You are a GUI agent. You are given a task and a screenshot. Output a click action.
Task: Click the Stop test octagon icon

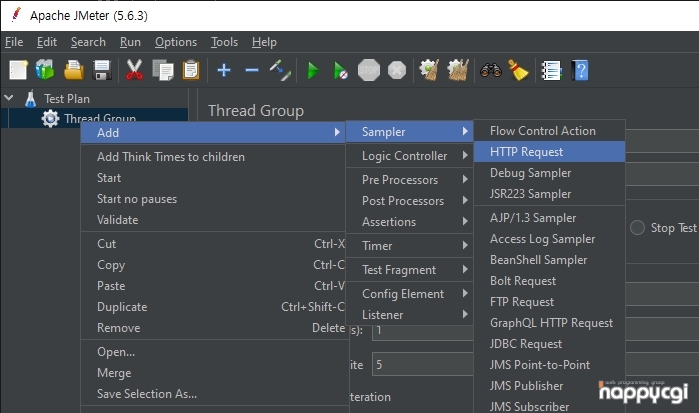coord(369,70)
